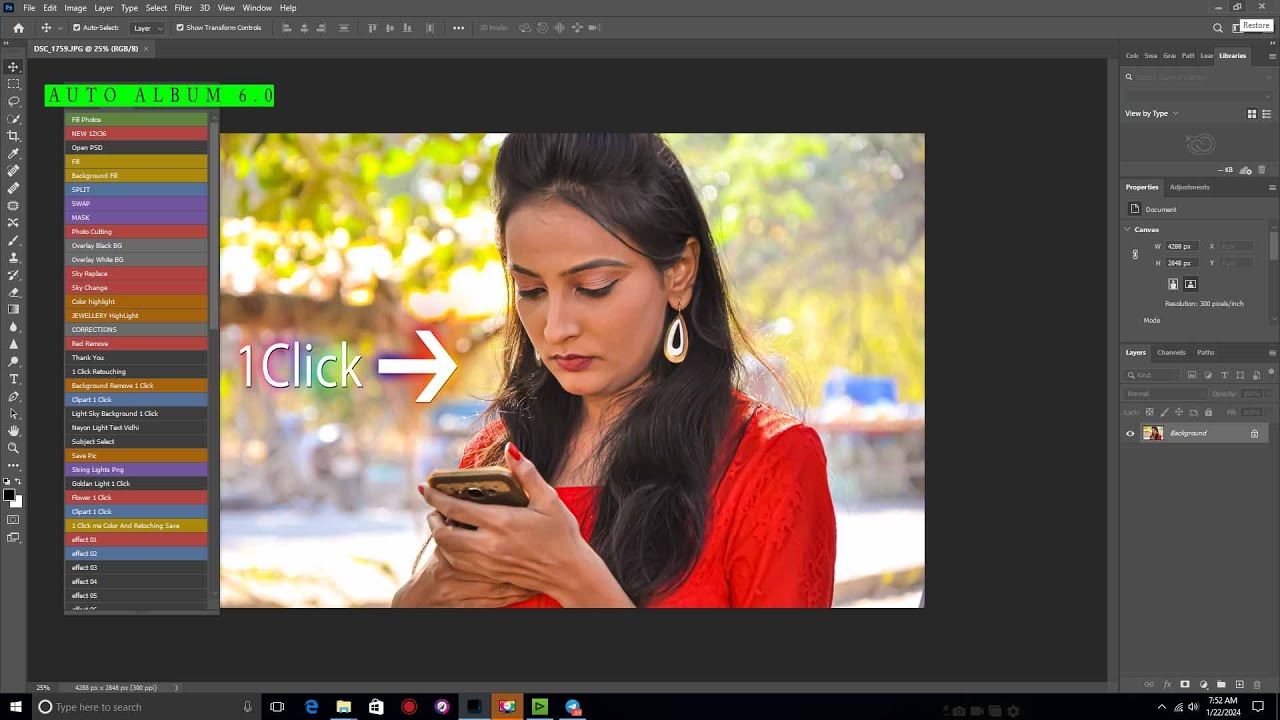This screenshot has height=720, width=1280.
Task: Open the Properties panel menu icon
Action: pos(1272,187)
